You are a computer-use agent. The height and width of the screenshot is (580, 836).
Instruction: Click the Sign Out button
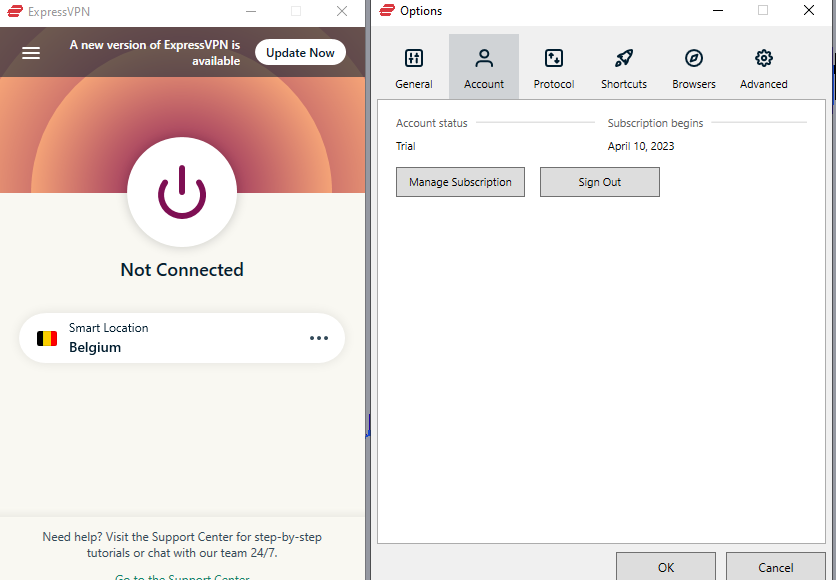(600, 182)
